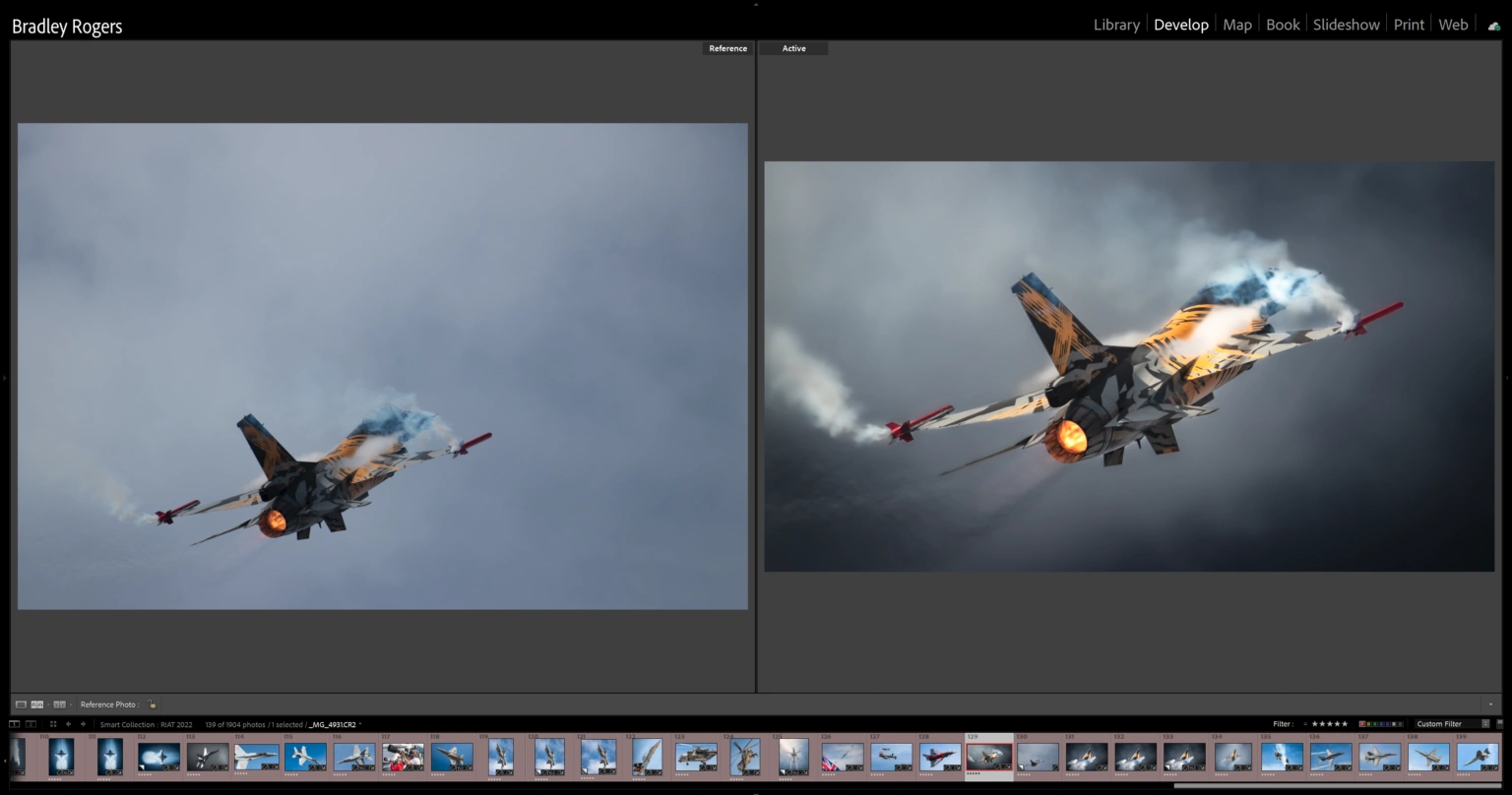Open the _MG_4931.CR2 source dropdown
The width and height of the screenshot is (1512, 795).
(x=336, y=724)
